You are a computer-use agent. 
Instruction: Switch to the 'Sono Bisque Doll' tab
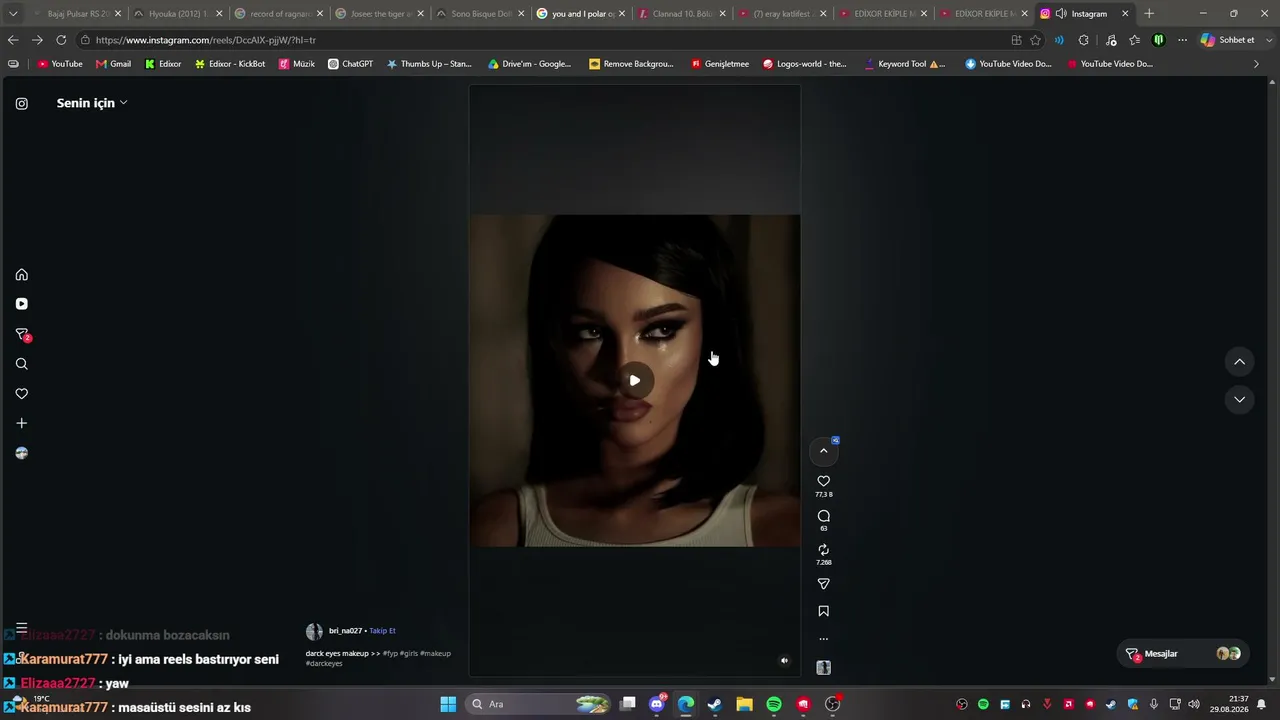[x=481, y=14]
